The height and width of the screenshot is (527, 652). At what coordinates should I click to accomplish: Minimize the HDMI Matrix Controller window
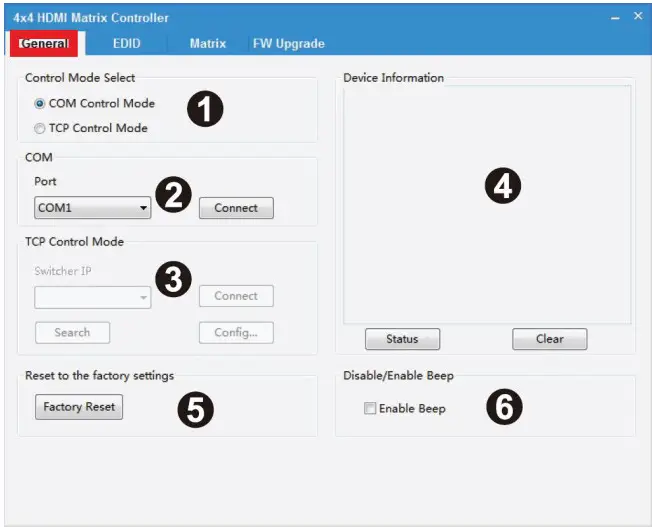[615, 17]
